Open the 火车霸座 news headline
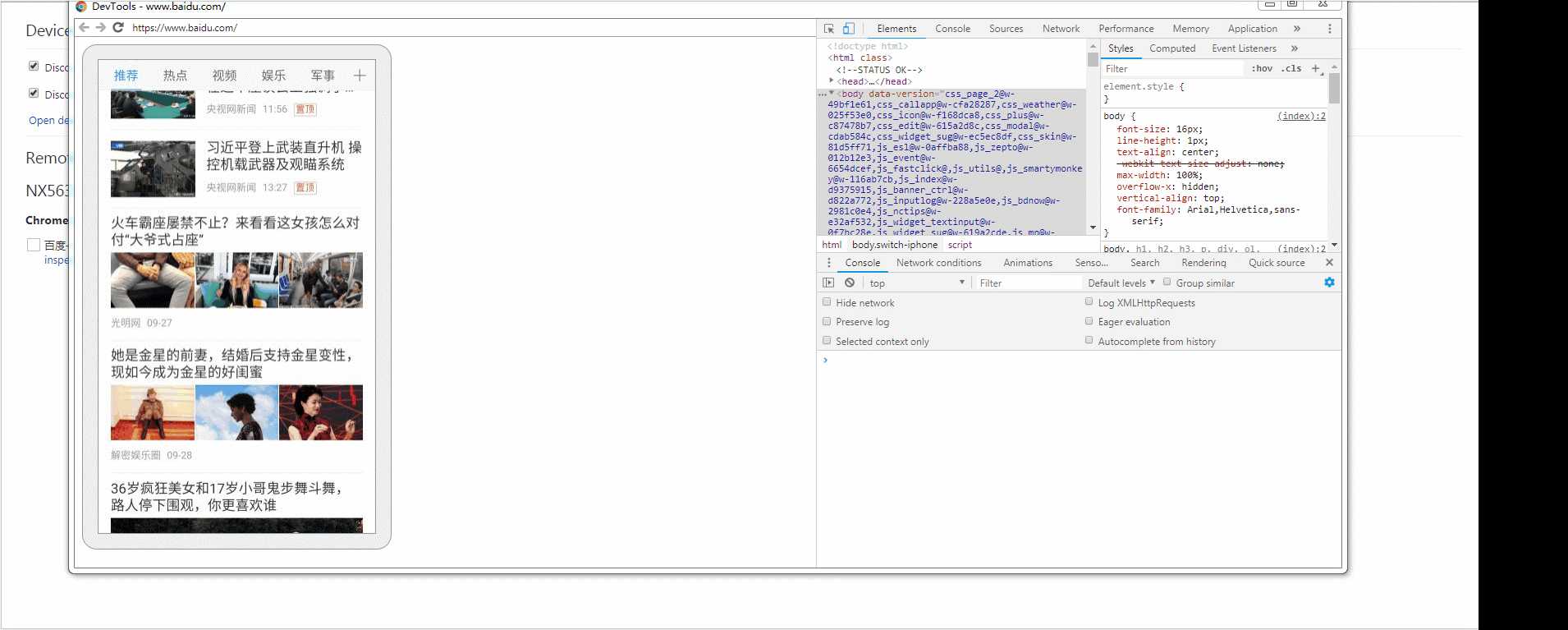This screenshot has width=1568, height=630. pyautogui.click(x=236, y=231)
